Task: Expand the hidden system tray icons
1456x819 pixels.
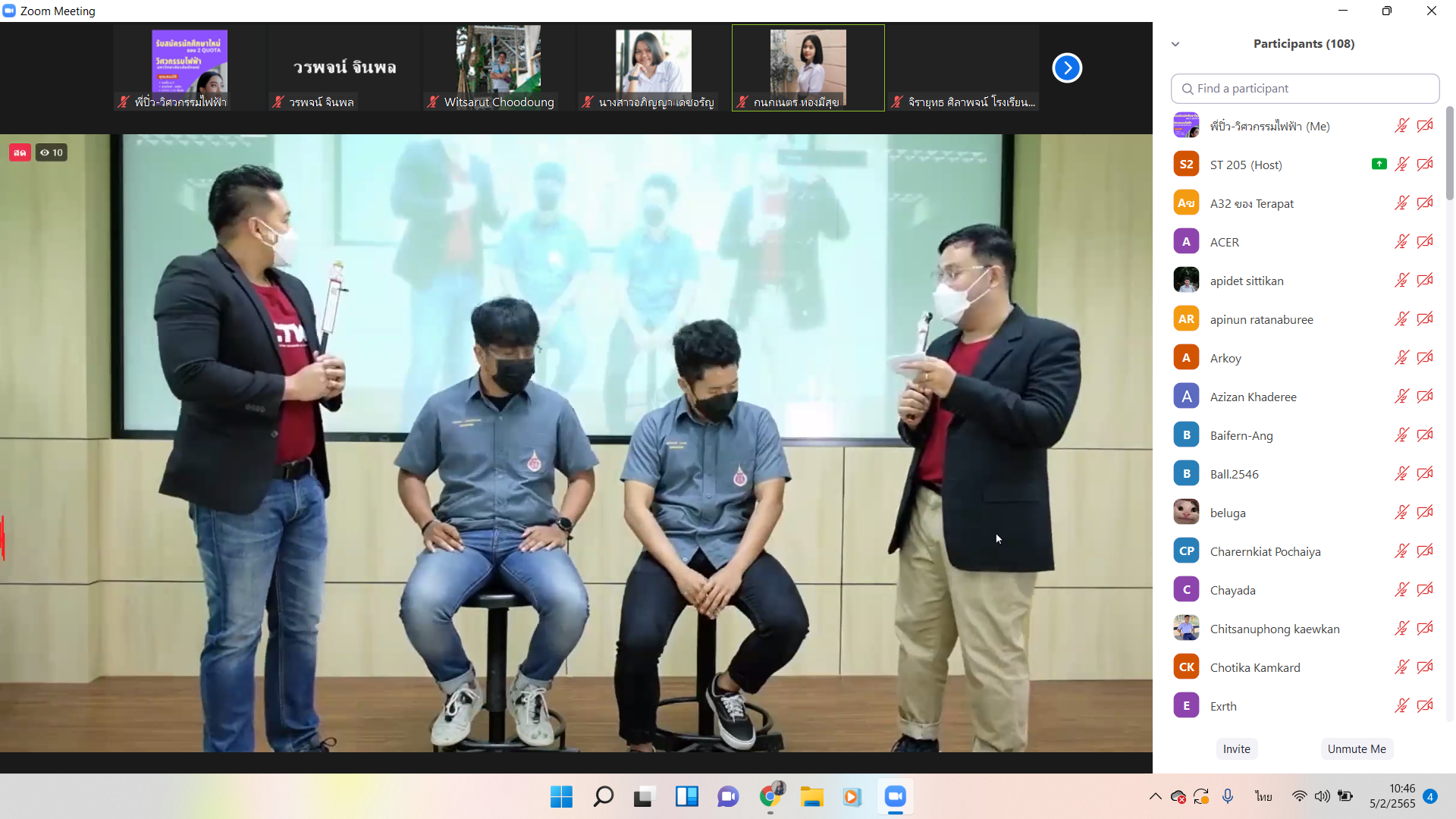Action: point(1155,796)
